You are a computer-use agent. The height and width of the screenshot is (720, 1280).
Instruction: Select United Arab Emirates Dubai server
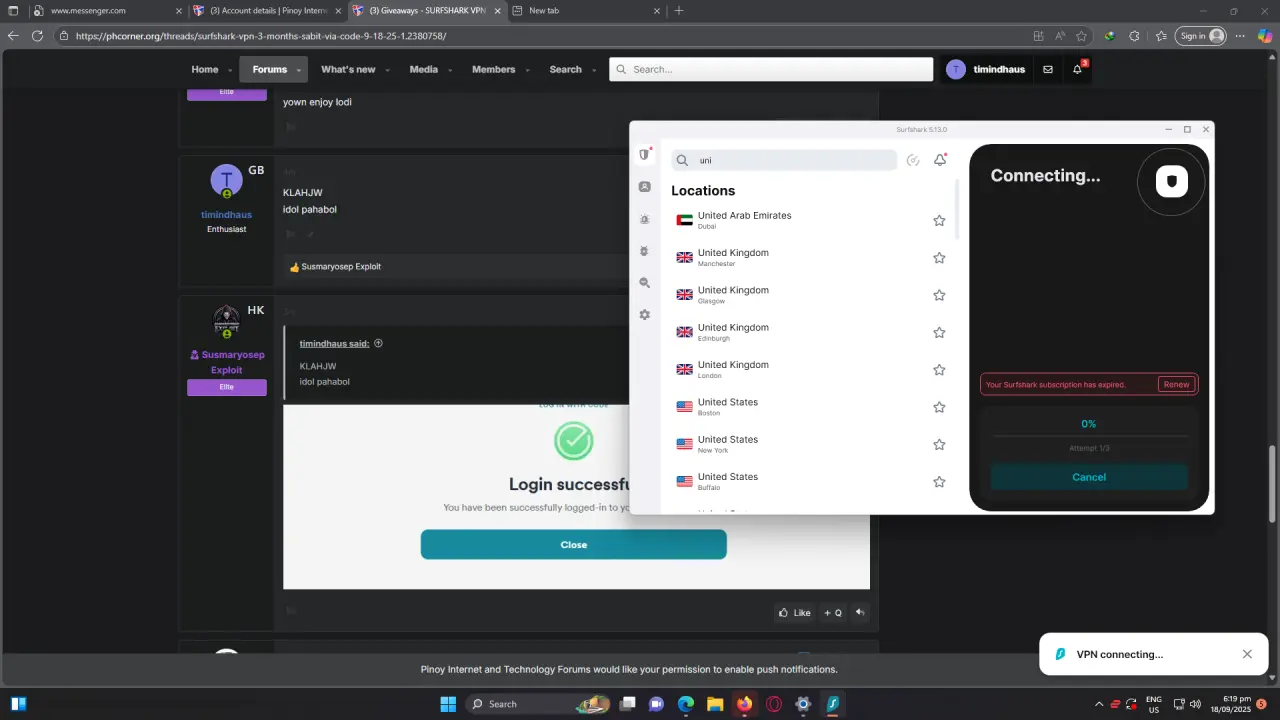pos(810,220)
